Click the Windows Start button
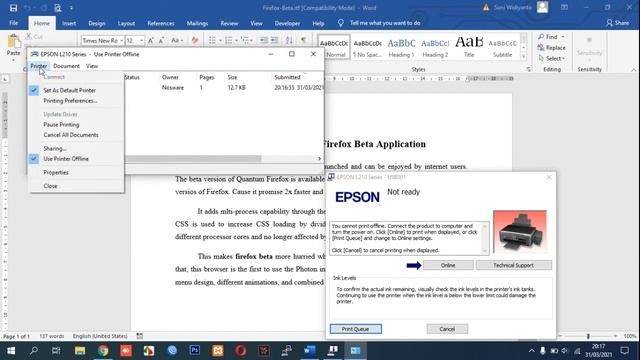Screen dimensions: 640x360 (x=11, y=350)
